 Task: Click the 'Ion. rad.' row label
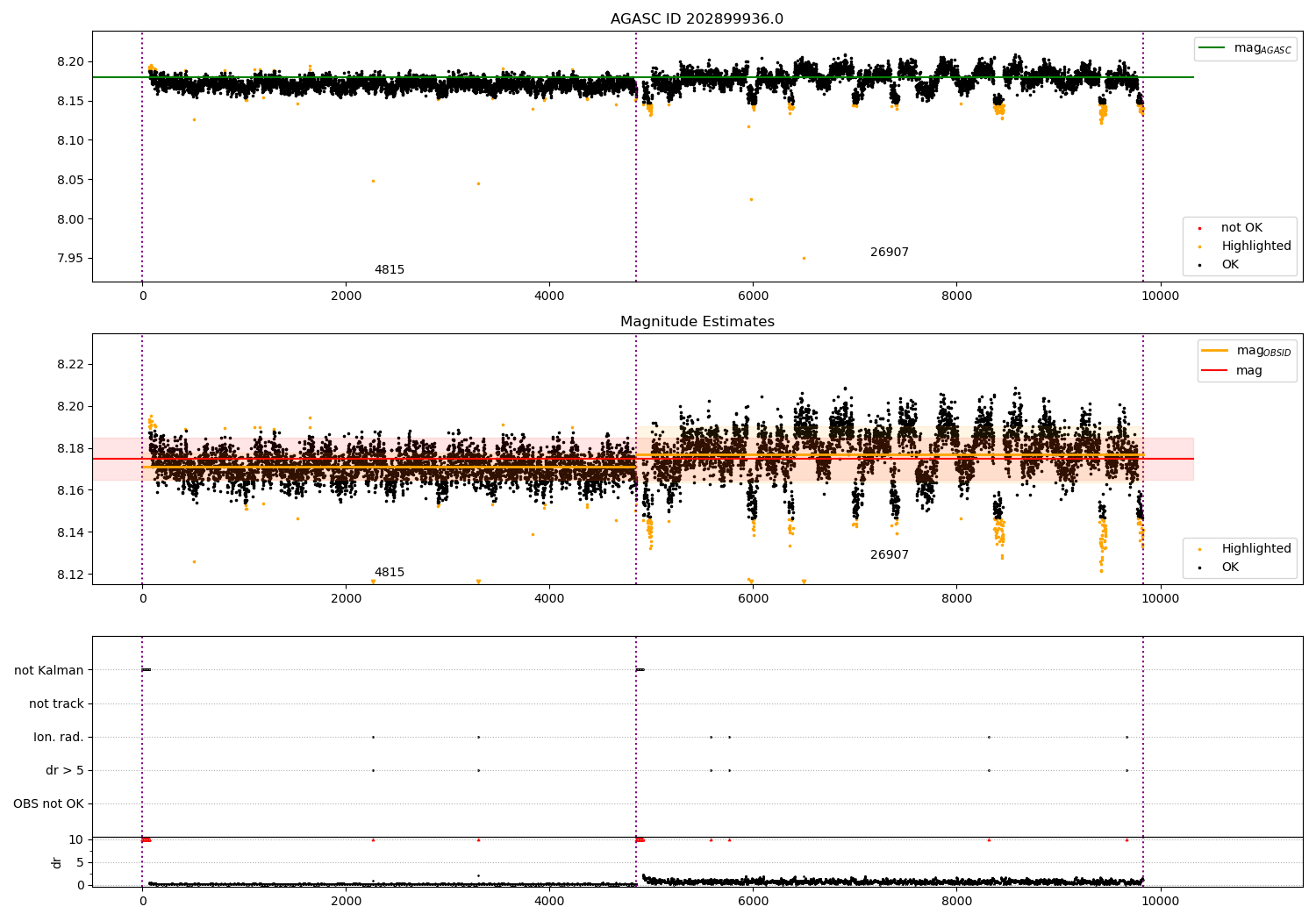point(59,738)
